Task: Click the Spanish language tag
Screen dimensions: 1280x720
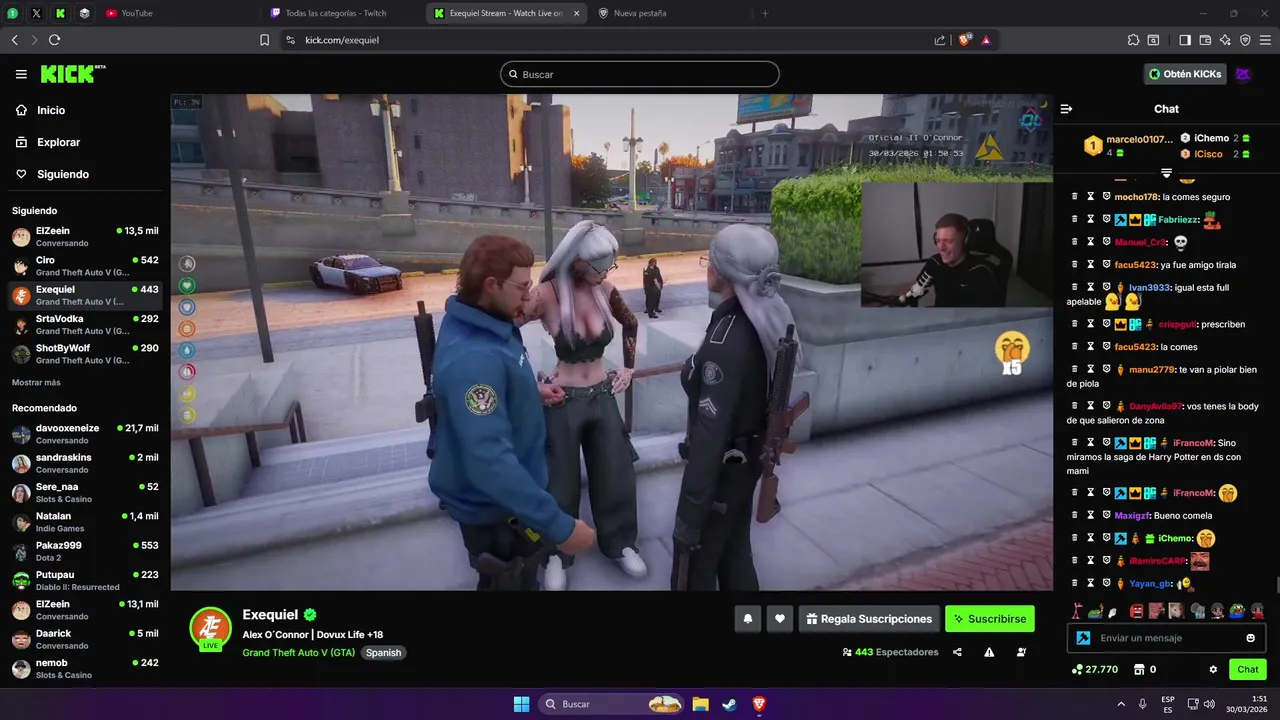Action: point(383,653)
